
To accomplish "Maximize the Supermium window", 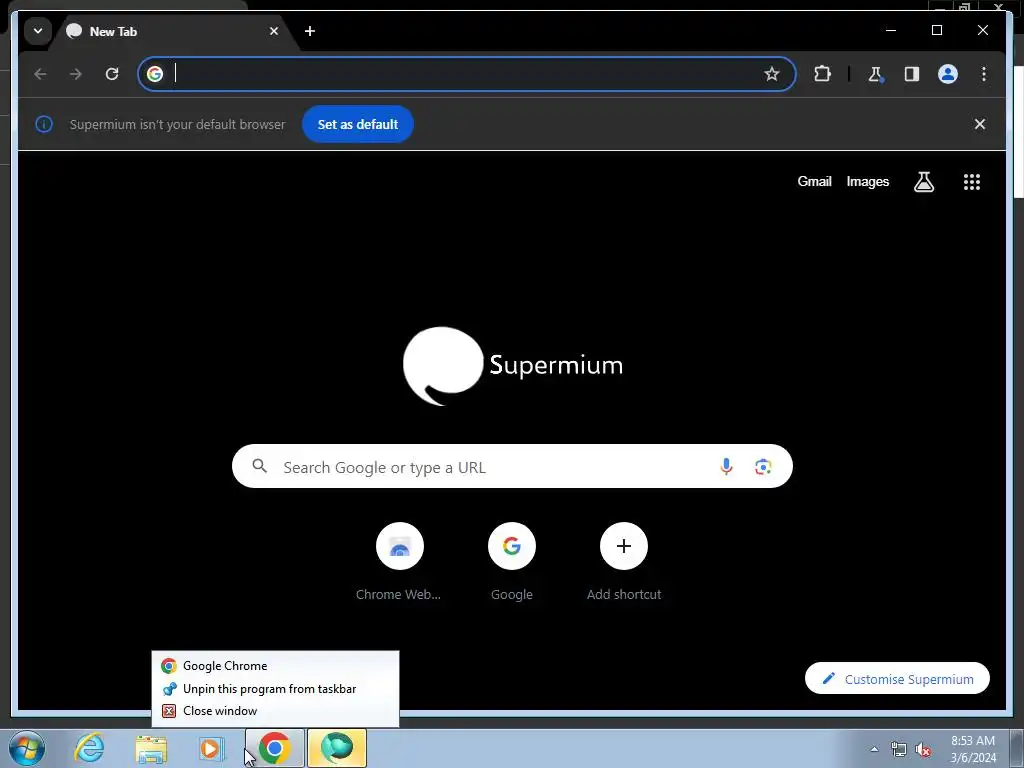I will coord(936,30).
